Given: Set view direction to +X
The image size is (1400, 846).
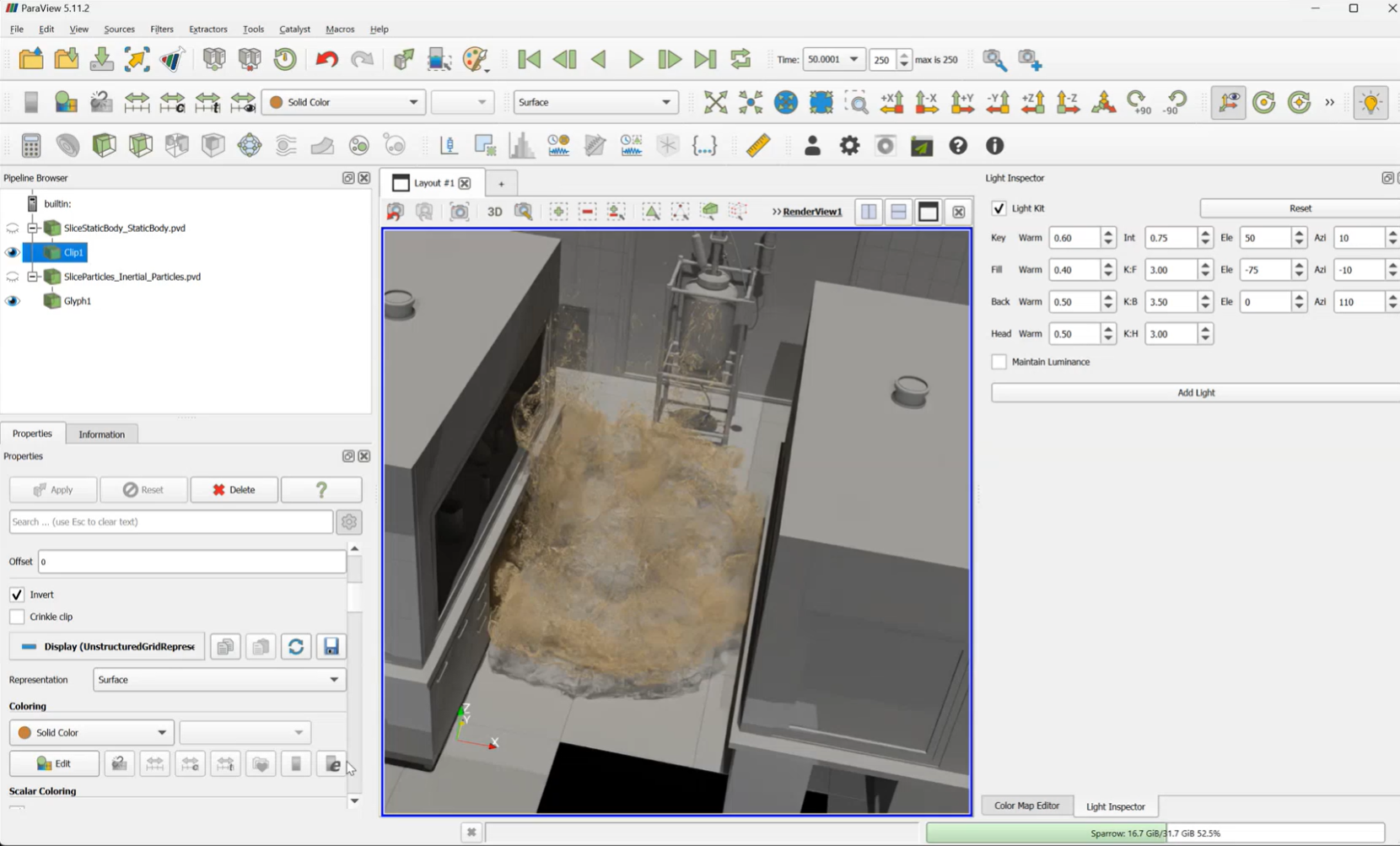Looking at the screenshot, I should (x=891, y=102).
